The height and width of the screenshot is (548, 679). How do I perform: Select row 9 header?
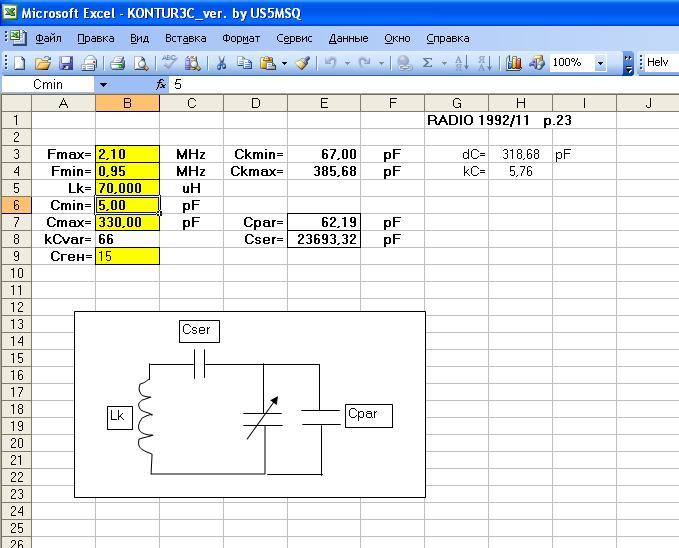click(16, 256)
